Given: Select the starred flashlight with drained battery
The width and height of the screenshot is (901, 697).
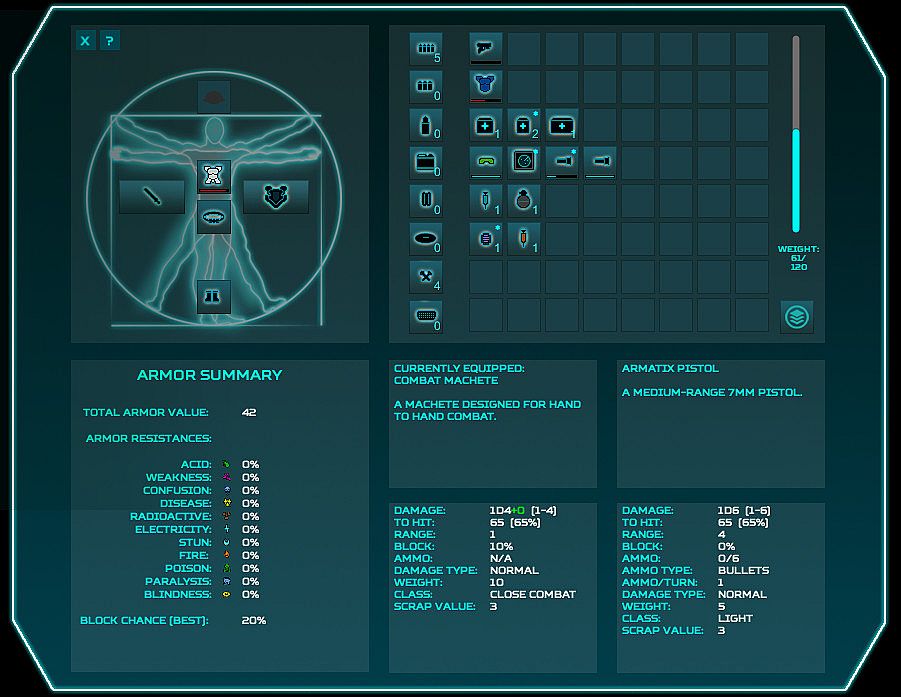Looking at the screenshot, I should coord(561,163).
